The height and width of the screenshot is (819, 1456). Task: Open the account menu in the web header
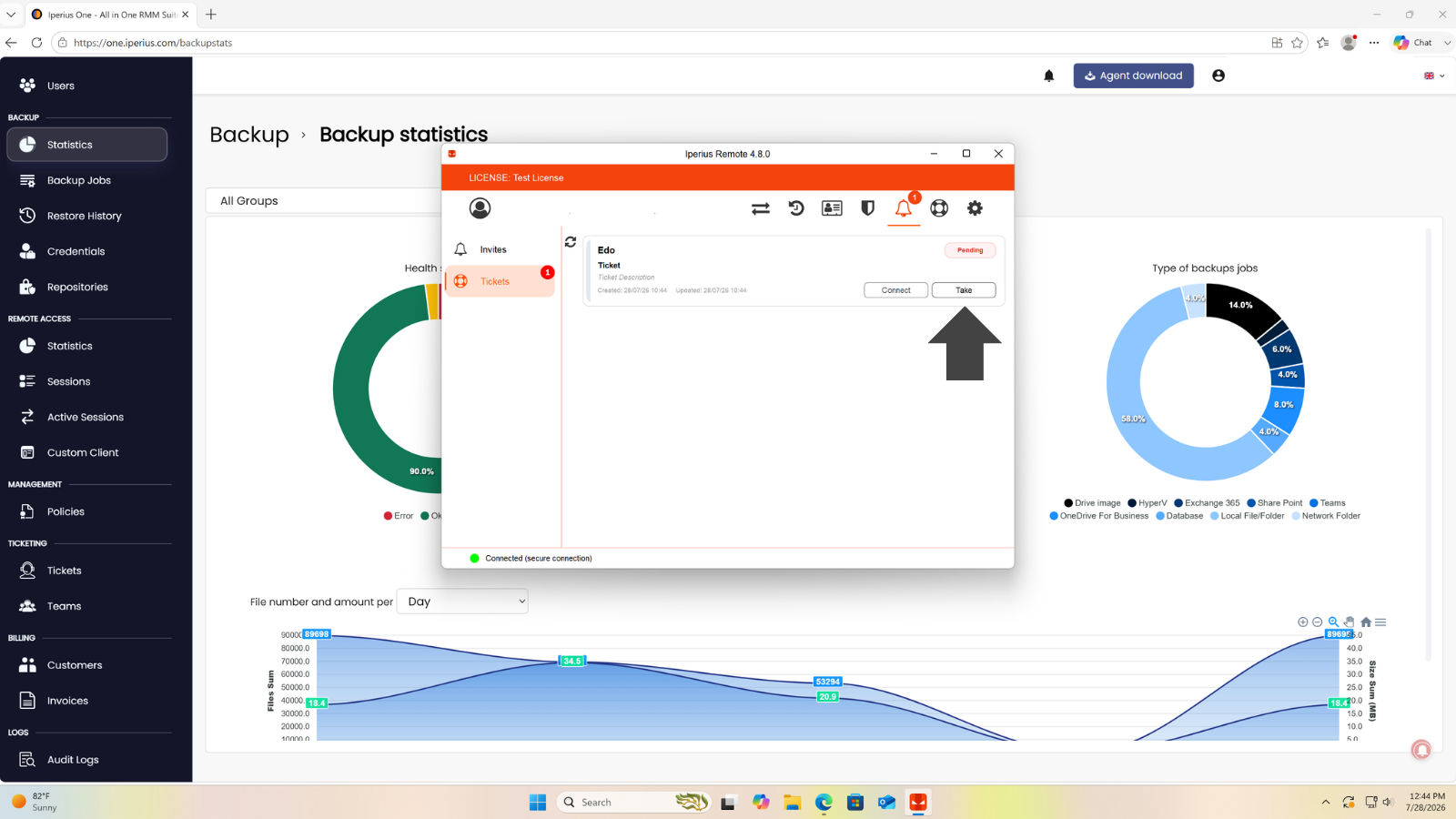pos(1218,76)
